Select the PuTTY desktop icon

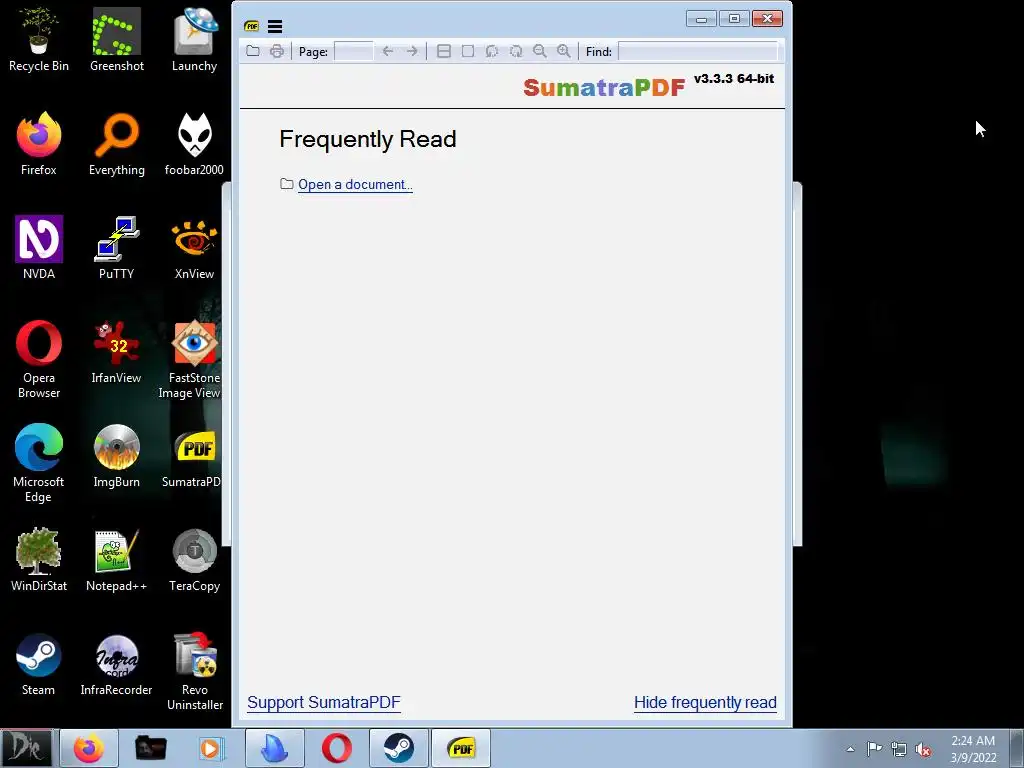pos(117,247)
